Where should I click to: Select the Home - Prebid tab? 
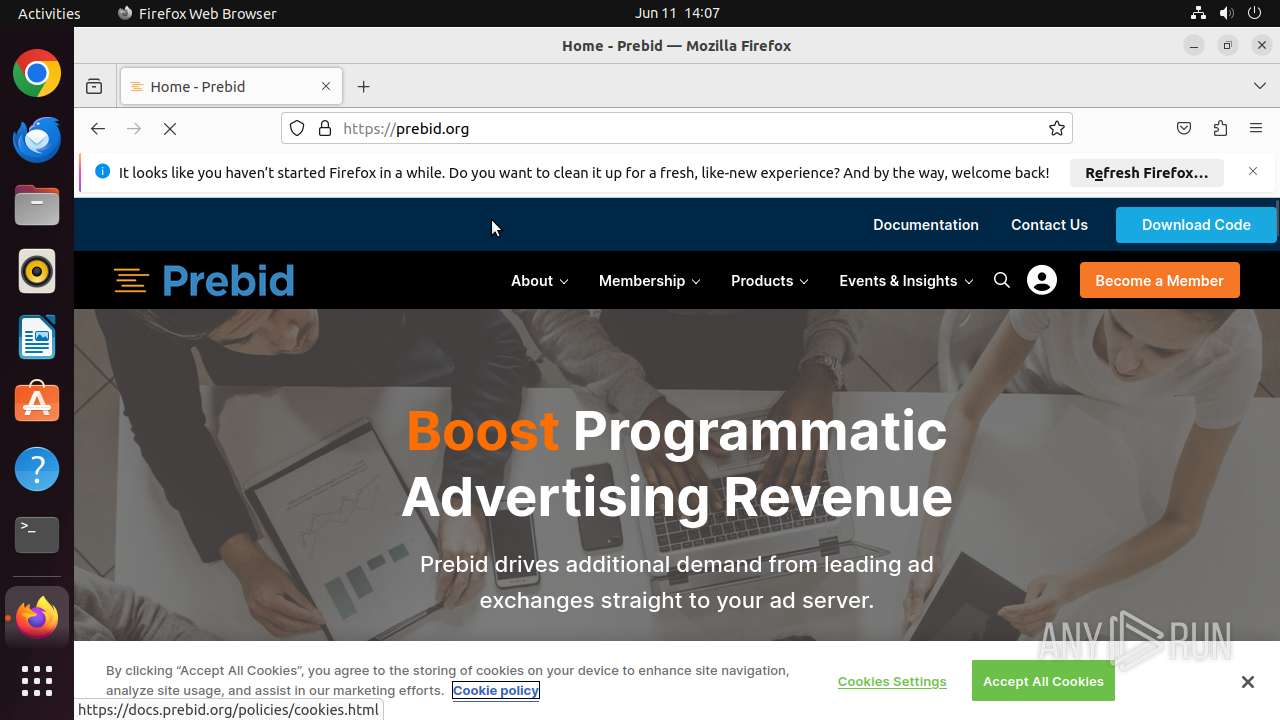pos(231,87)
